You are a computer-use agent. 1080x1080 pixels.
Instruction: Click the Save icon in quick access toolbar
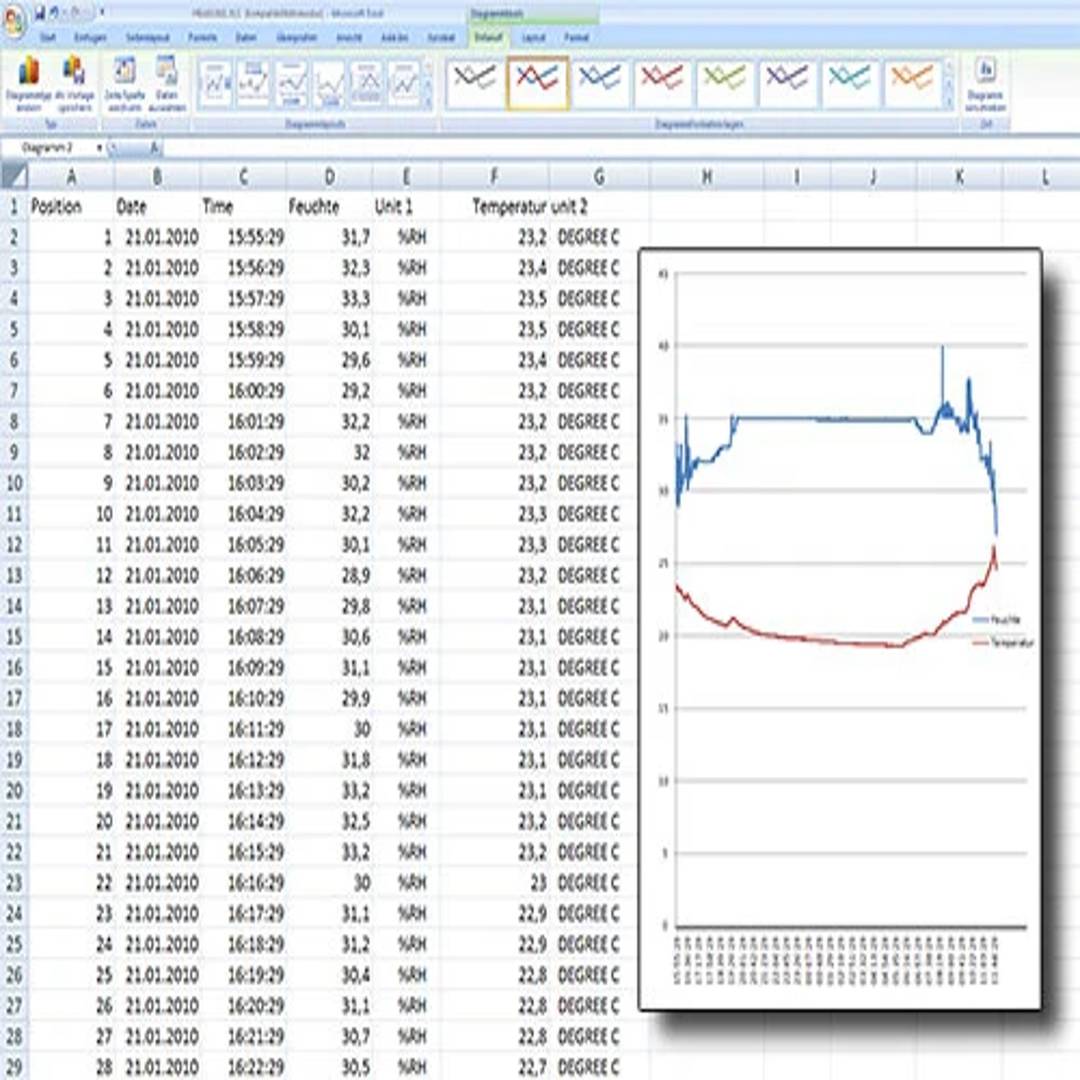coord(39,13)
